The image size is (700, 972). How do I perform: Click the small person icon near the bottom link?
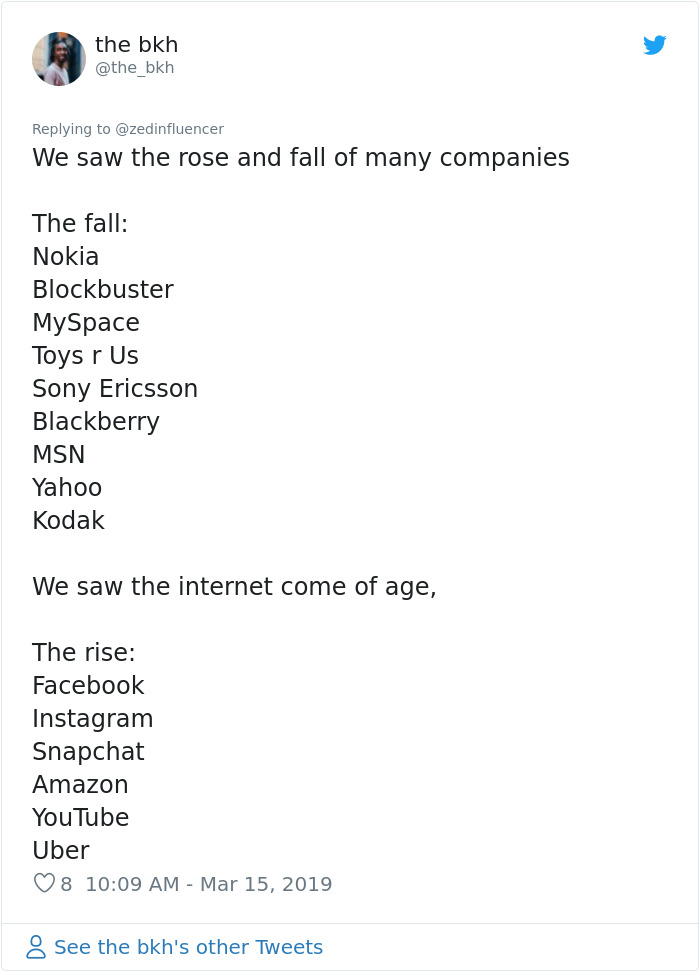click(36, 947)
